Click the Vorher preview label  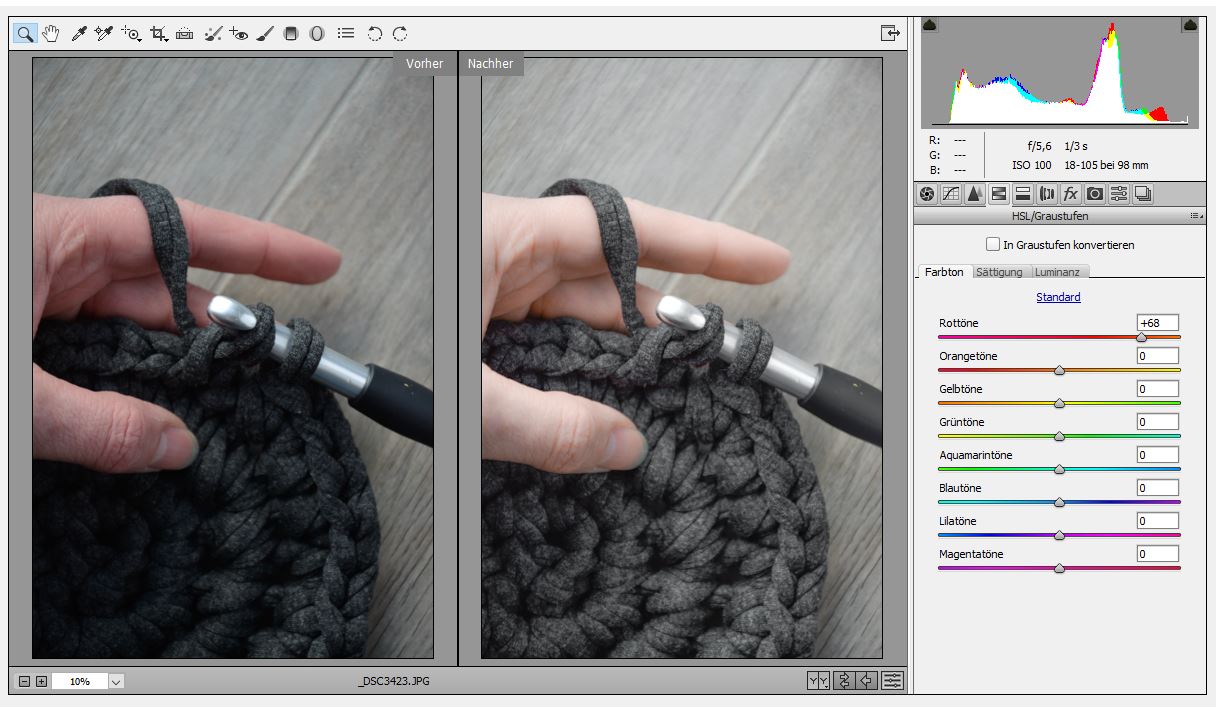click(424, 63)
